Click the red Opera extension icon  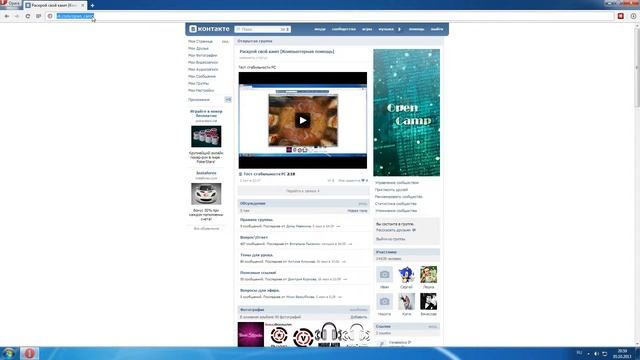click(620, 16)
